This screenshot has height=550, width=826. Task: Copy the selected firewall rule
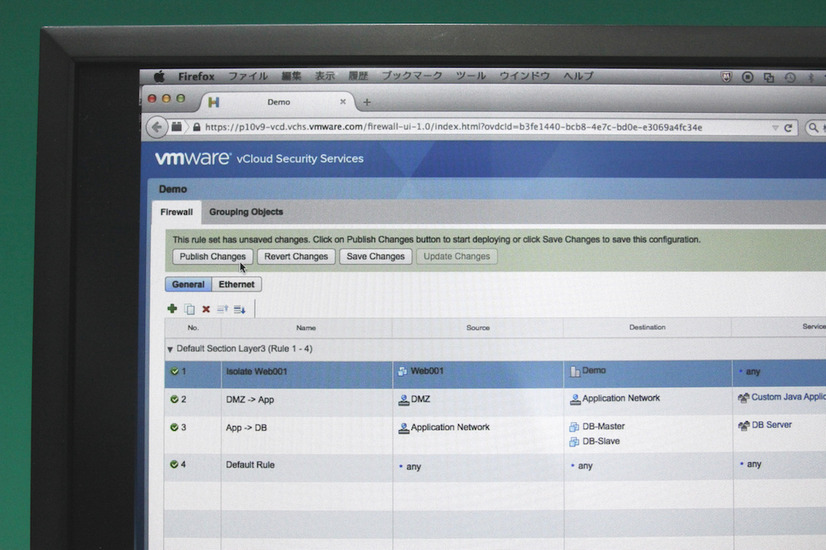(189, 309)
